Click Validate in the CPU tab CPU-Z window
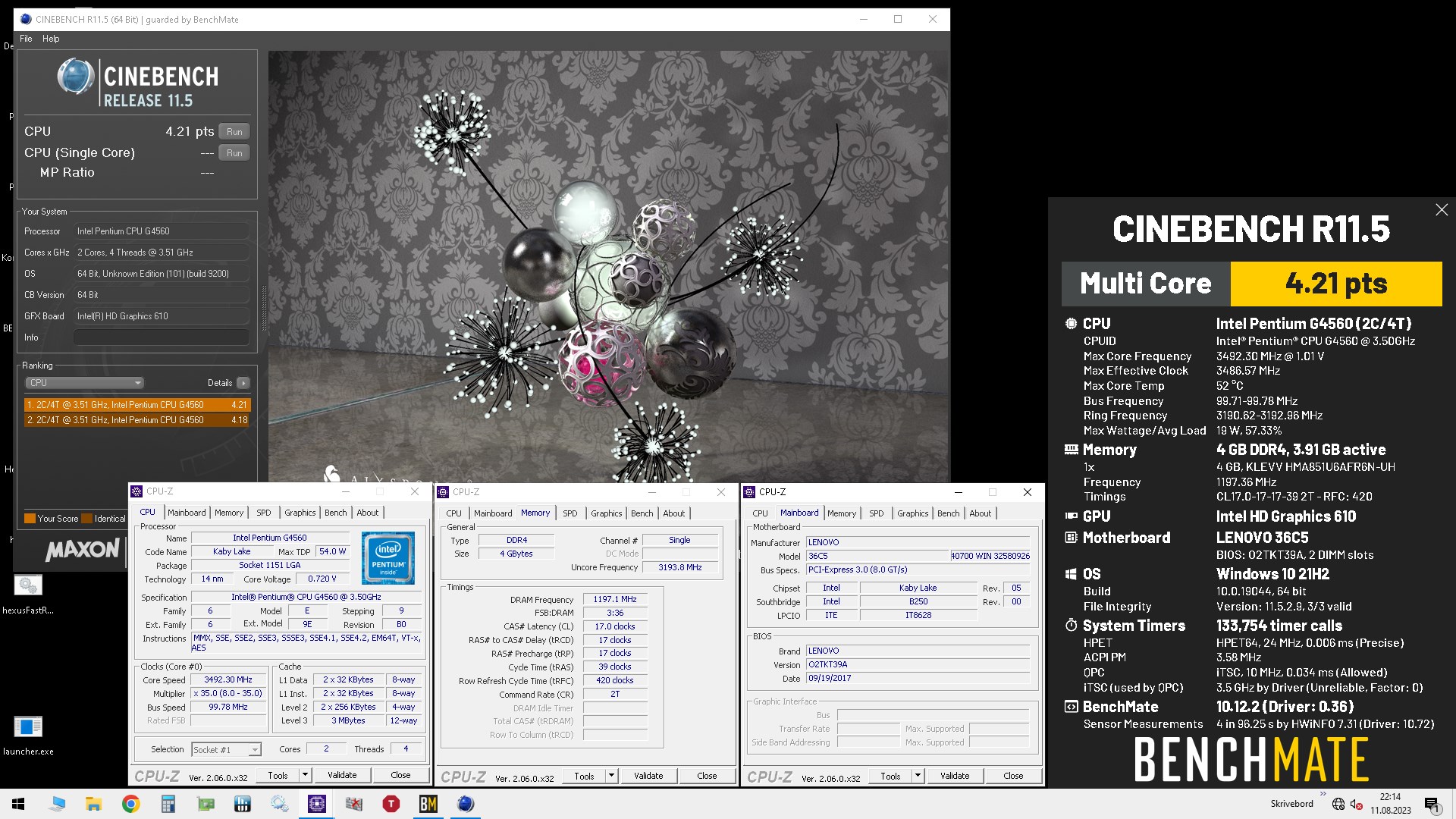The image size is (1456, 819). (342, 775)
